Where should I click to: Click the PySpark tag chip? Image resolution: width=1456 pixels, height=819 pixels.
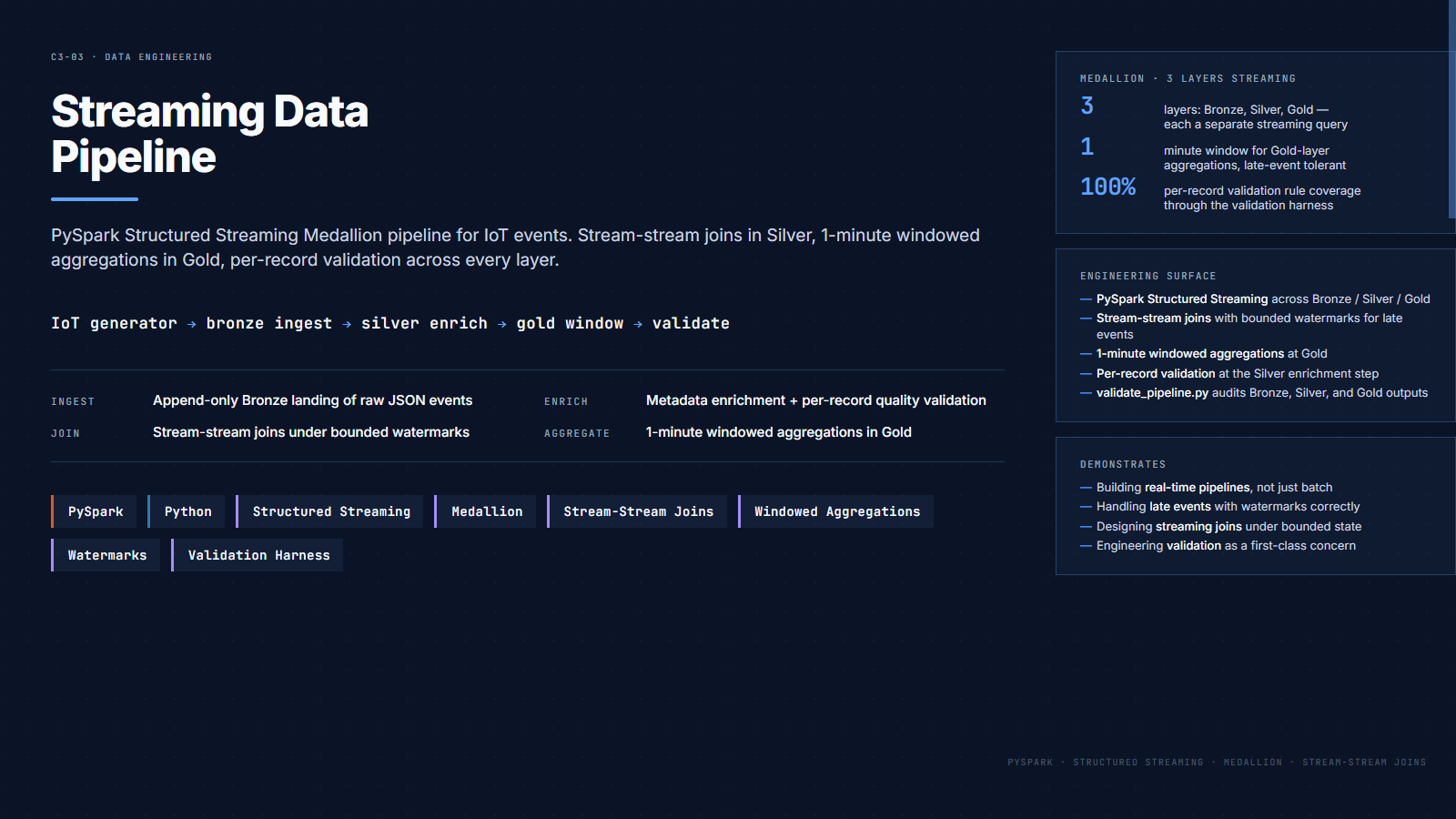click(94, 511)
